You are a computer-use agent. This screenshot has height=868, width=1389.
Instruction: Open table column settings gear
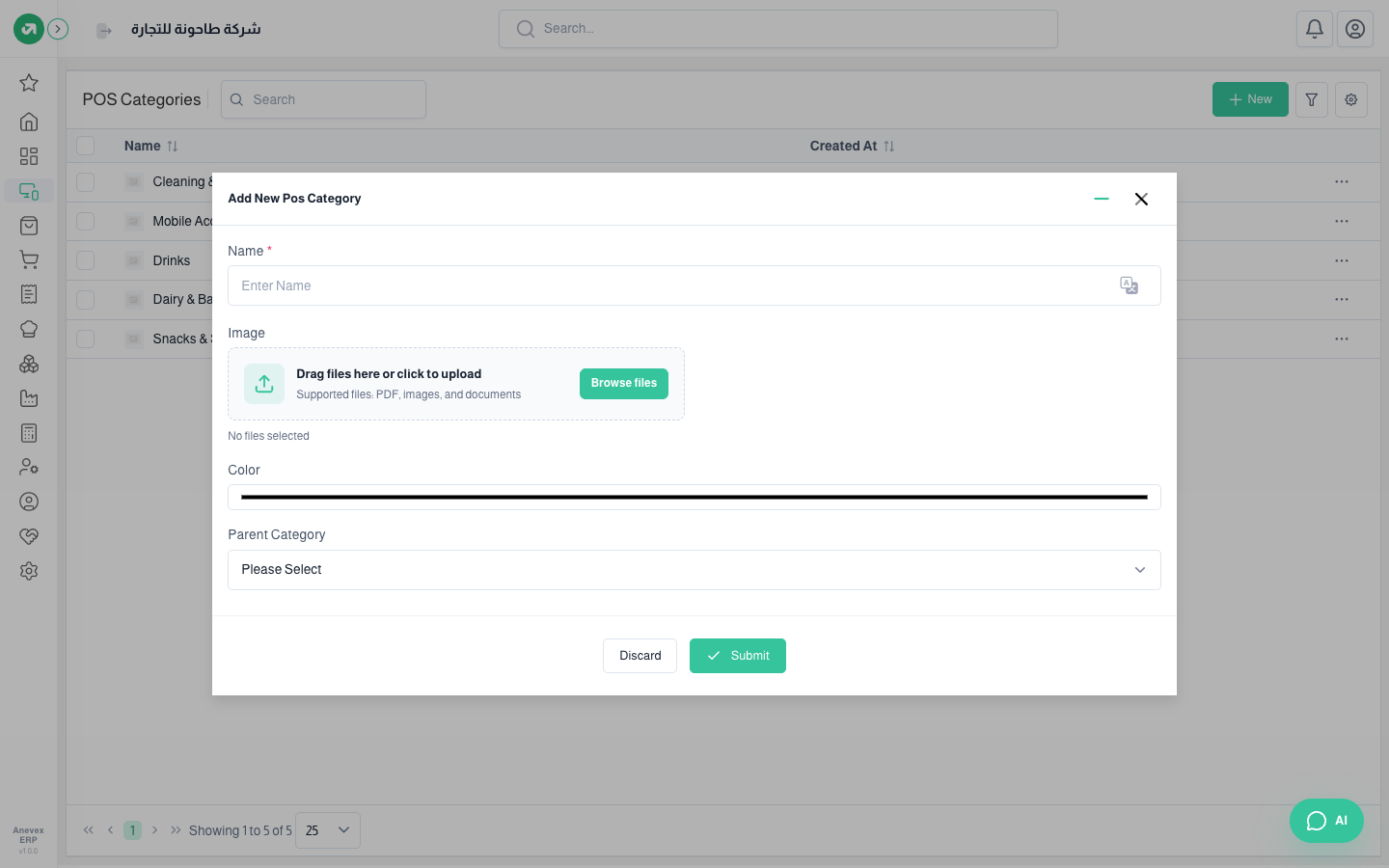(x=1351, y=99)
